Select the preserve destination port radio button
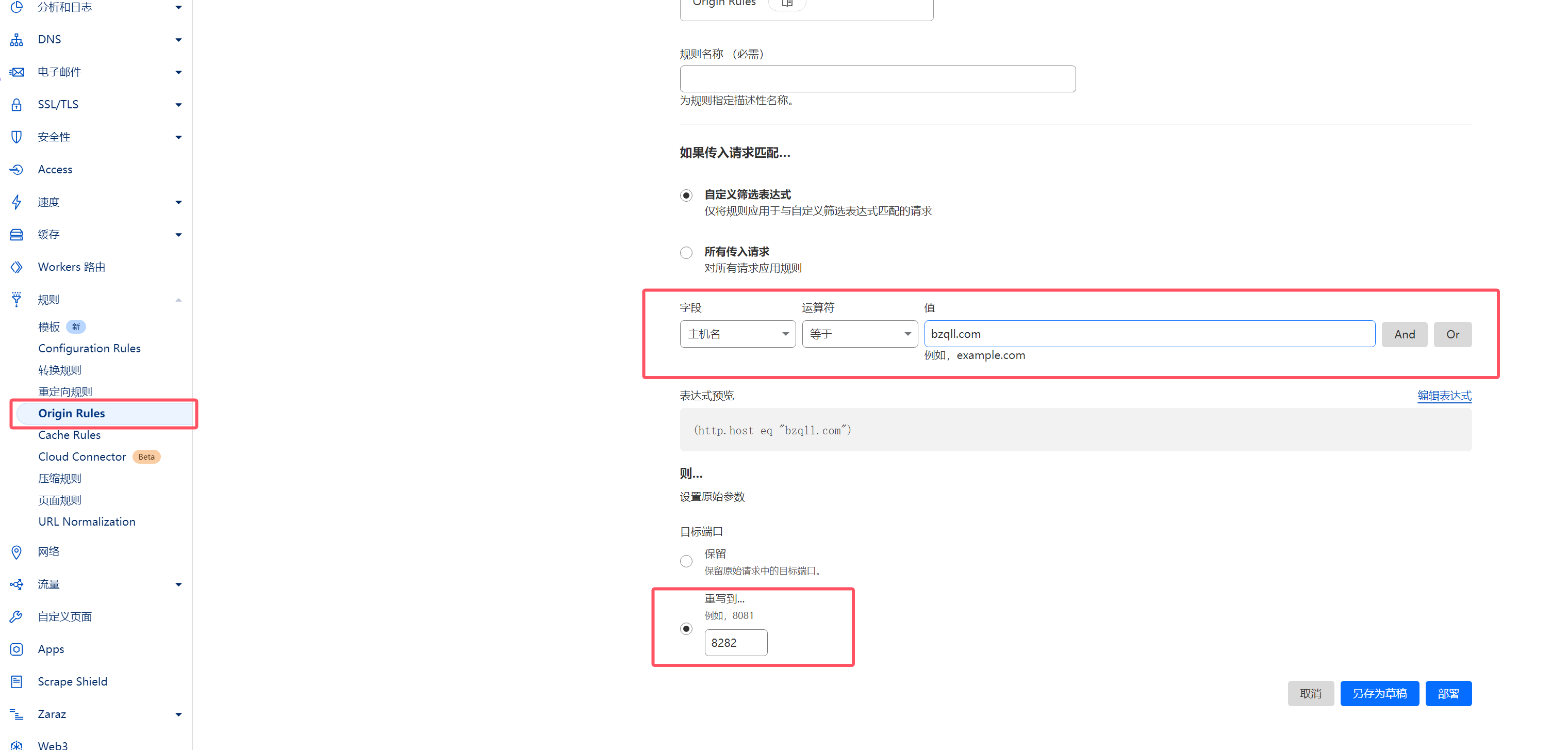This screenshot has width=1568, height=750. [x=686, y=561]
